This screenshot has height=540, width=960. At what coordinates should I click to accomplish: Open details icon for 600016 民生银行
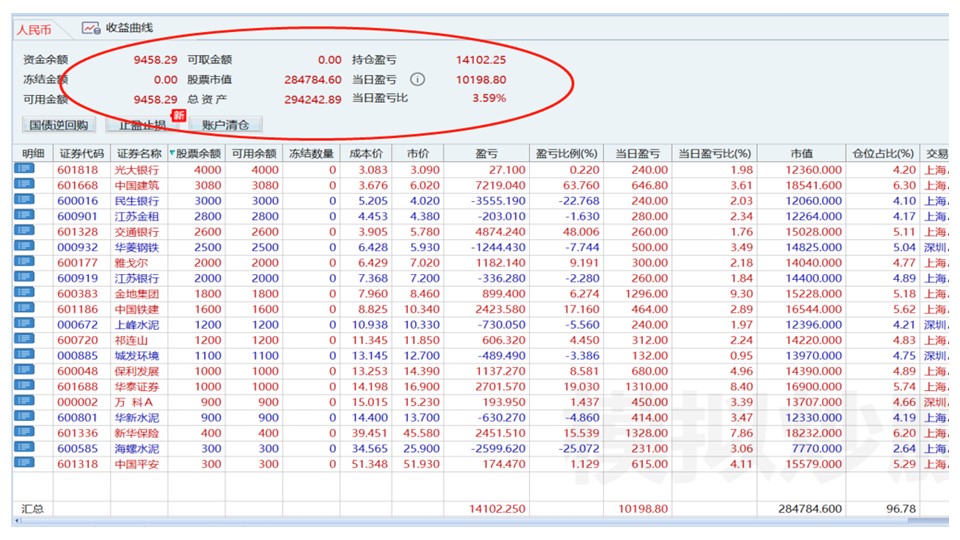[x=24, y=200]
